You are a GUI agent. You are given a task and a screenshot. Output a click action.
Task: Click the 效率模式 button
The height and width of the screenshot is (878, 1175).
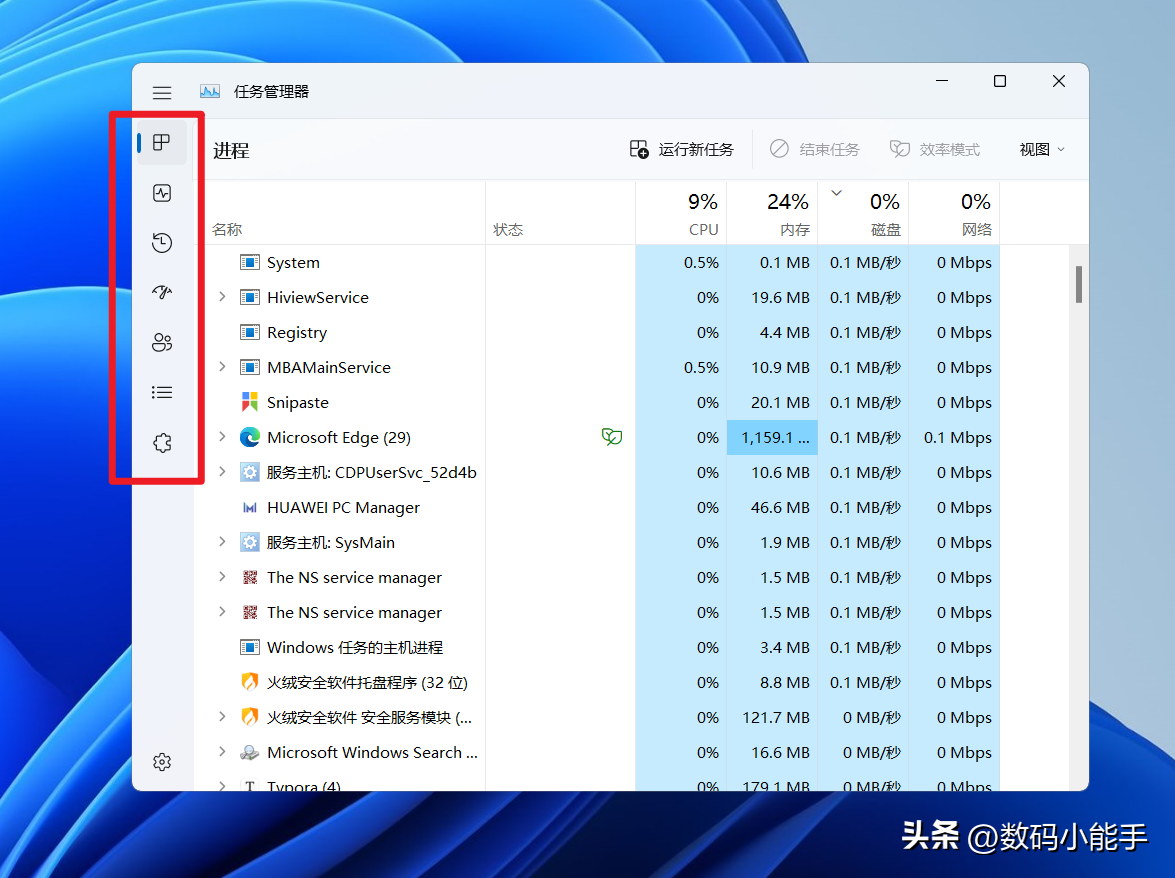(x=935, y=150)
